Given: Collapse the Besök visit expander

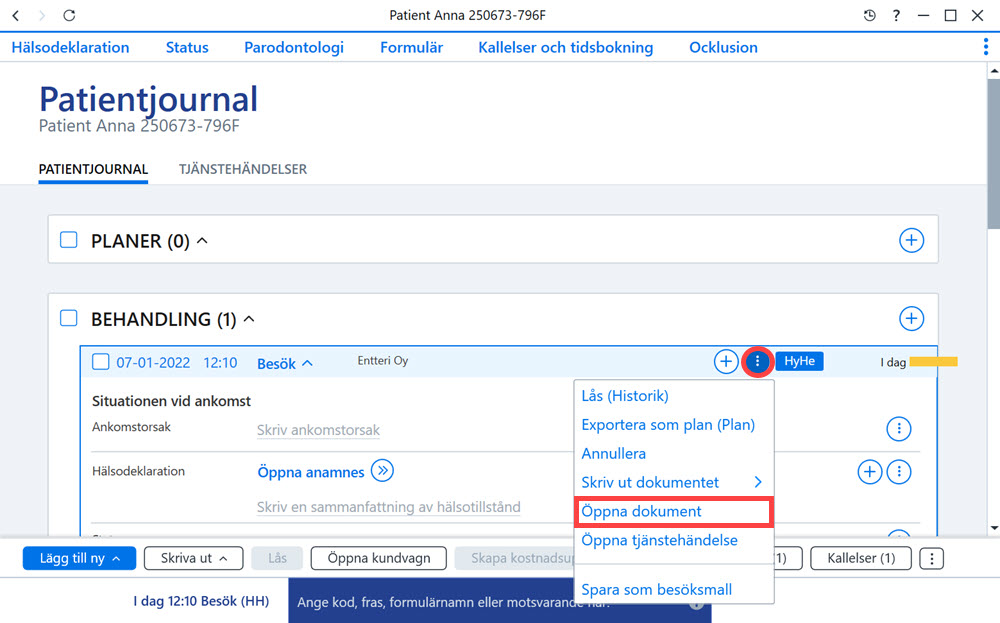Looking at the screenshot, I should pyautogui.click(x=284, y=363).
